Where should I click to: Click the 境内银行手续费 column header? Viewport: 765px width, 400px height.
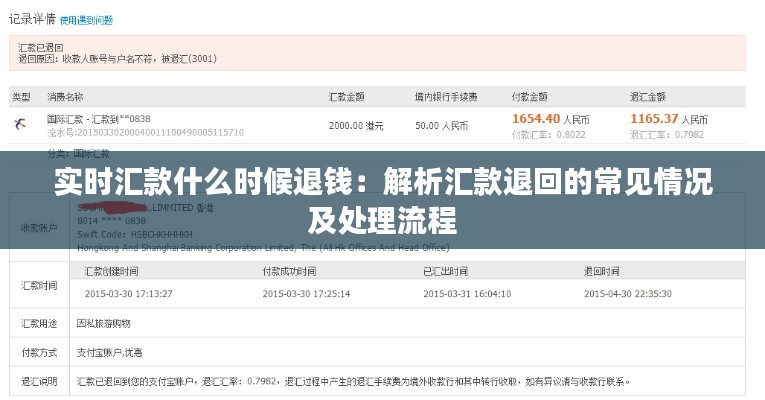446,97
